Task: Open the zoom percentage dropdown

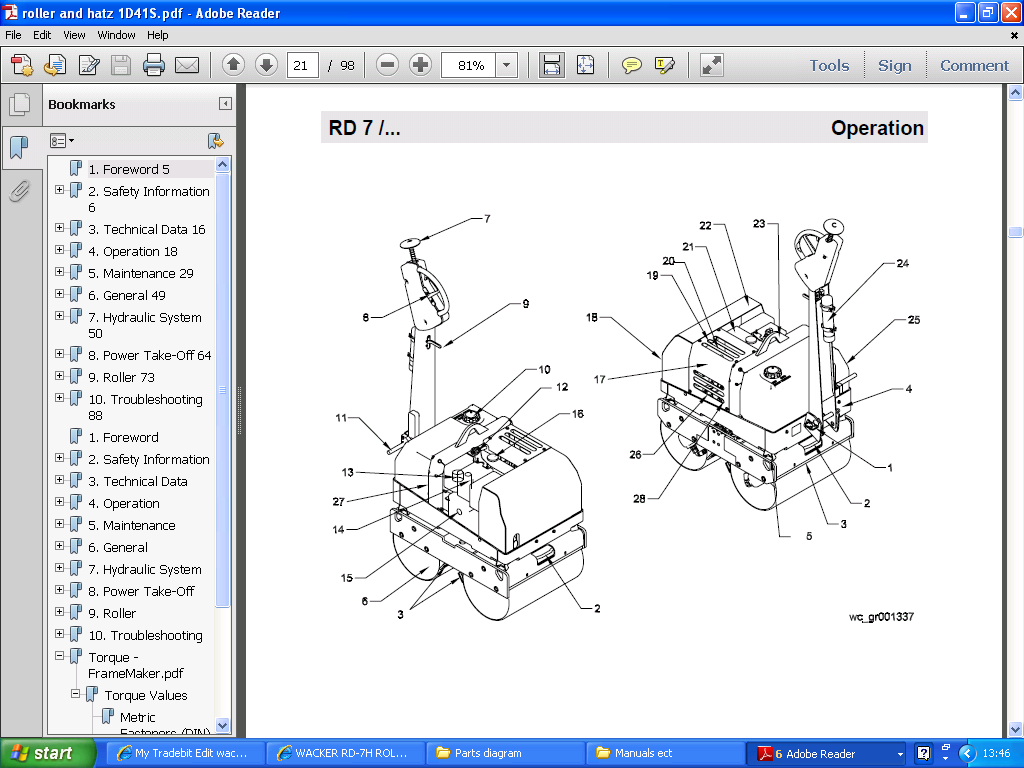Action: click(x=506, y=66)
